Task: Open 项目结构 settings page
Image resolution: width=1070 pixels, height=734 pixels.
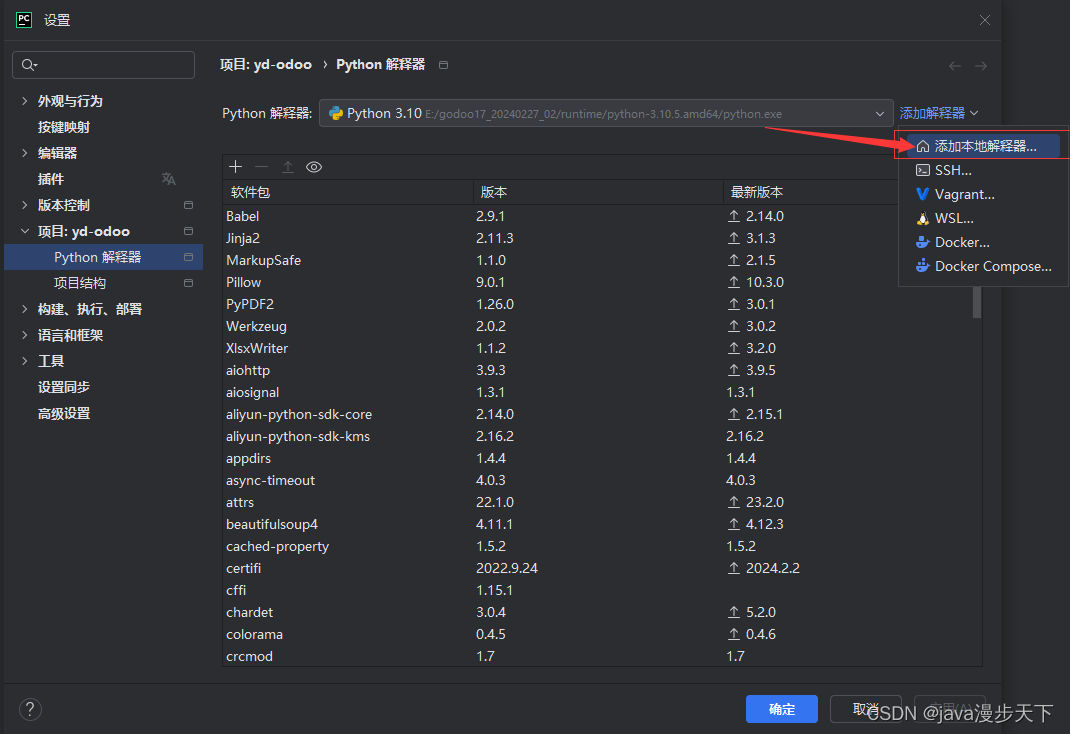Action: 80,283
